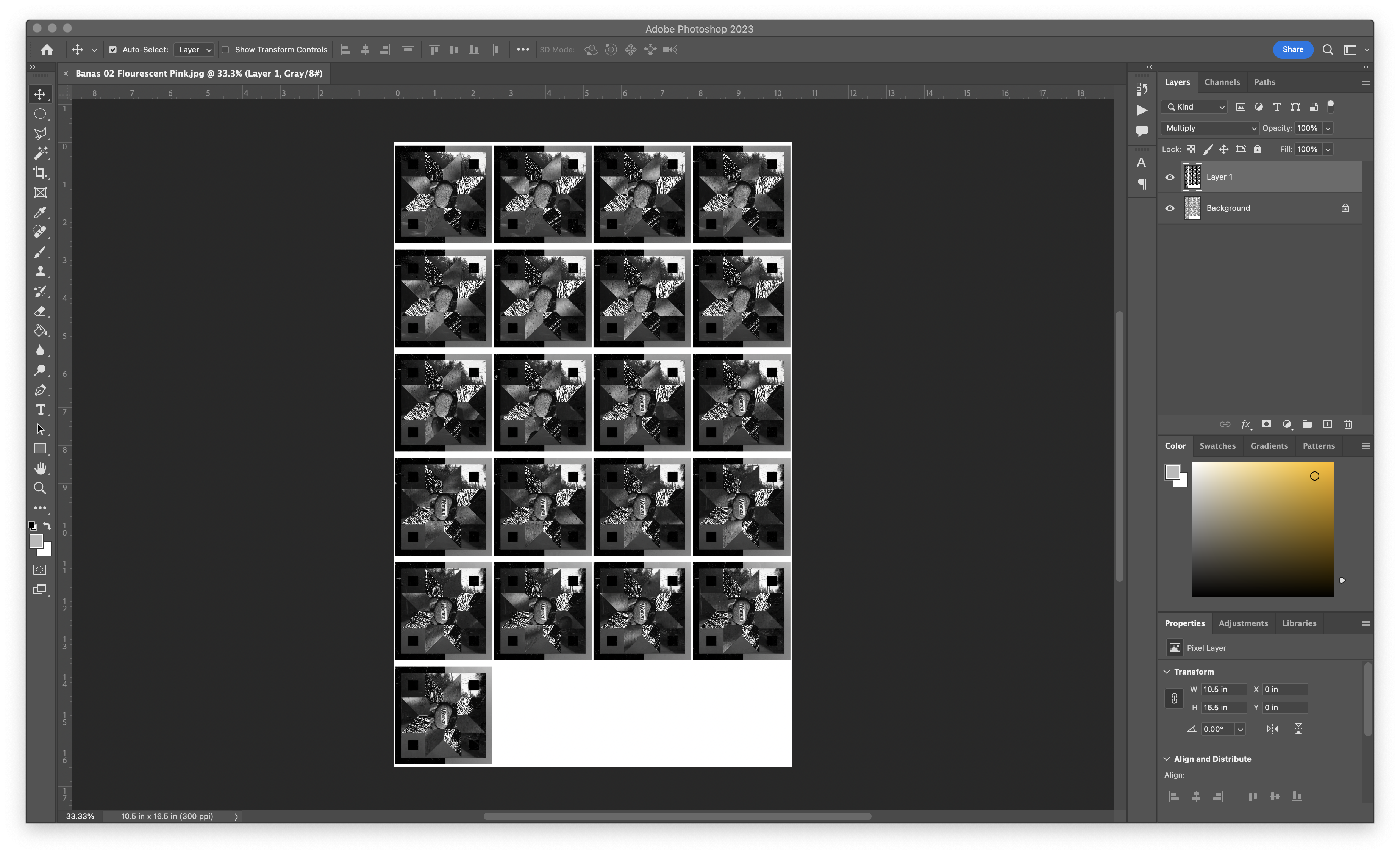Image resolution: width=1400 pixels, height=855 pixels.
Task: Disable the Auto-Select checkbox
Action: (112, 49)
